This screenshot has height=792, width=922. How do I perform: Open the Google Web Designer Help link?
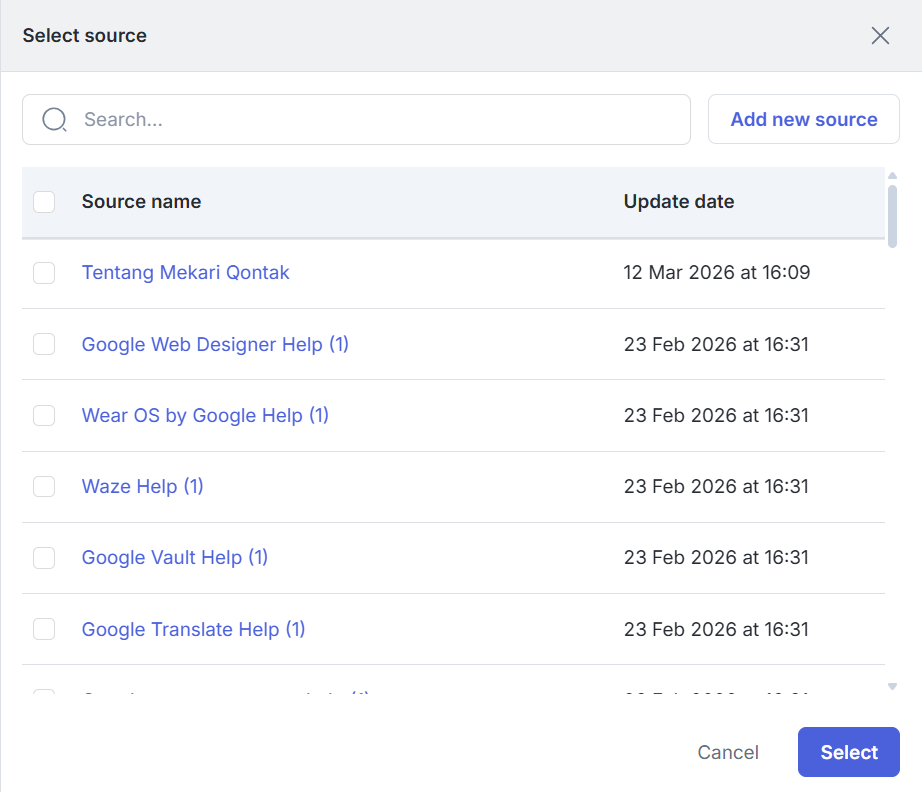click(x=215, y=344)
